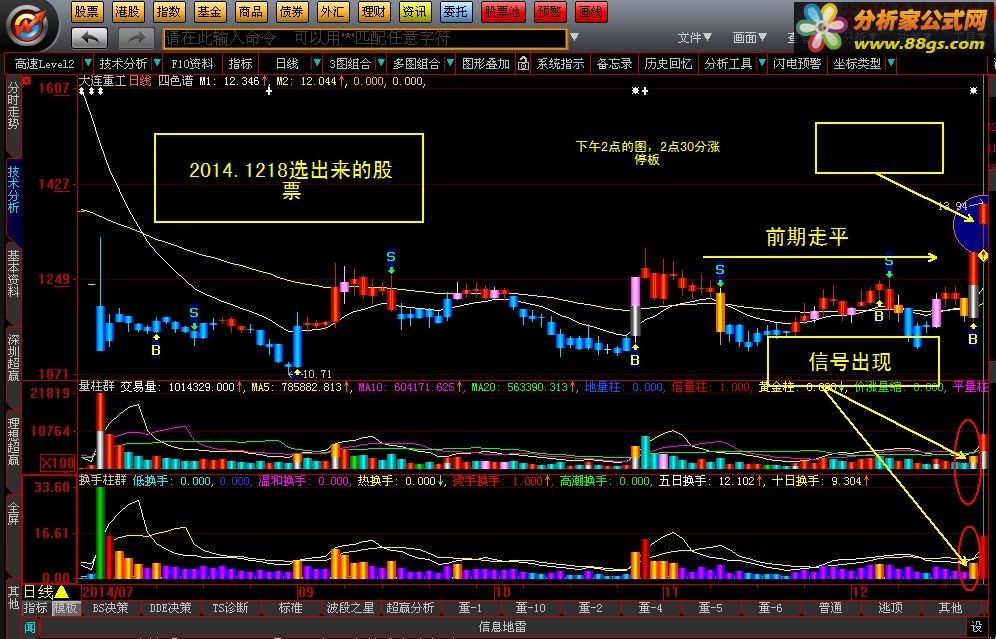The width and height of the screenshot is (996, 639).
Task: Open the 文件 menu
Action: tap(694, 38)
